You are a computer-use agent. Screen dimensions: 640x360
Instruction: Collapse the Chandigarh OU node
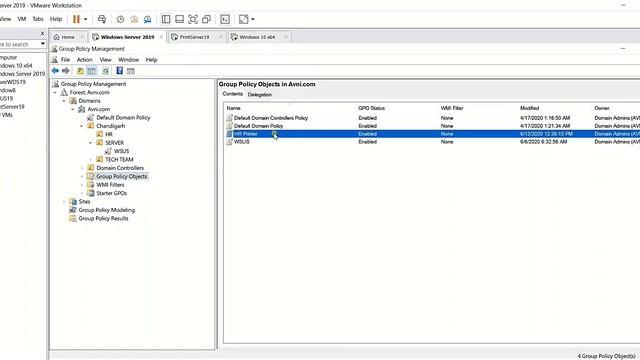point(82,126)
